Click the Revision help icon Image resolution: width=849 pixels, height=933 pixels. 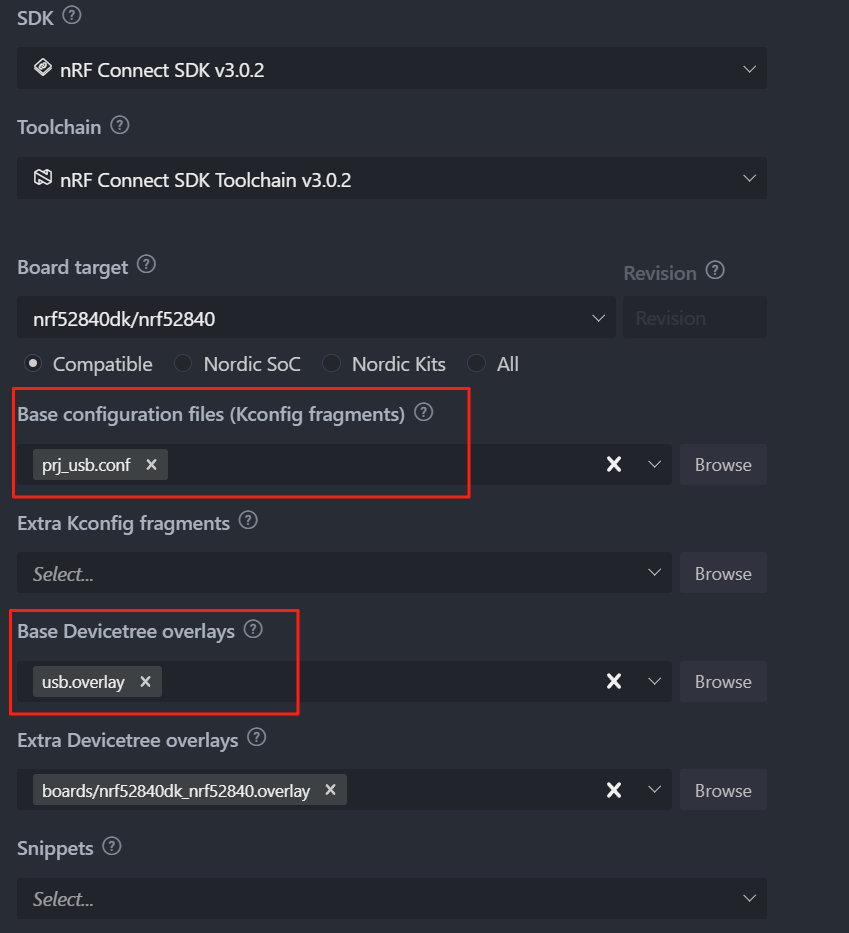(715, 271)
